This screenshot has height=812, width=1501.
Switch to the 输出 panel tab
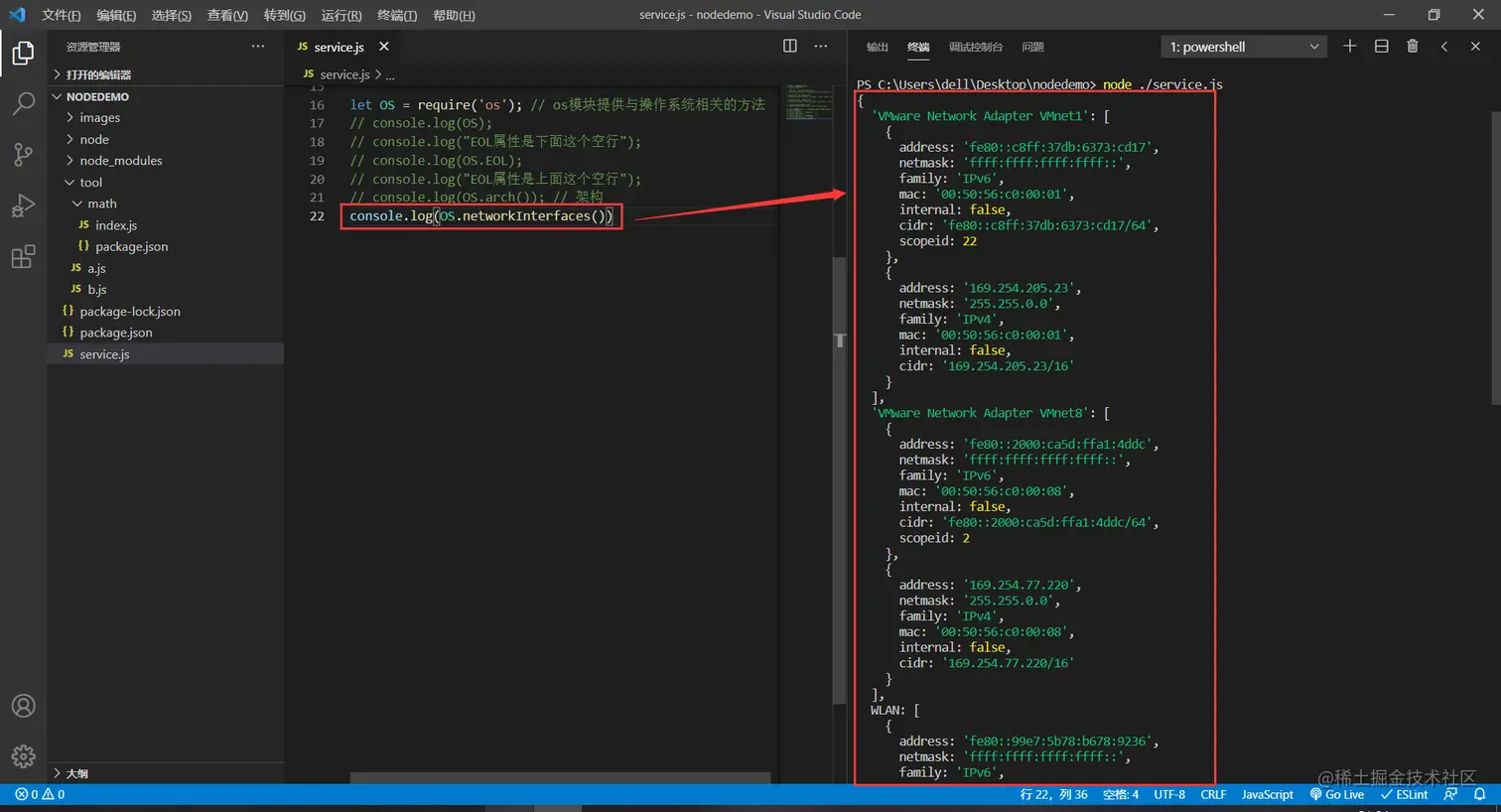pyautogui.click(x=878, y=47)
